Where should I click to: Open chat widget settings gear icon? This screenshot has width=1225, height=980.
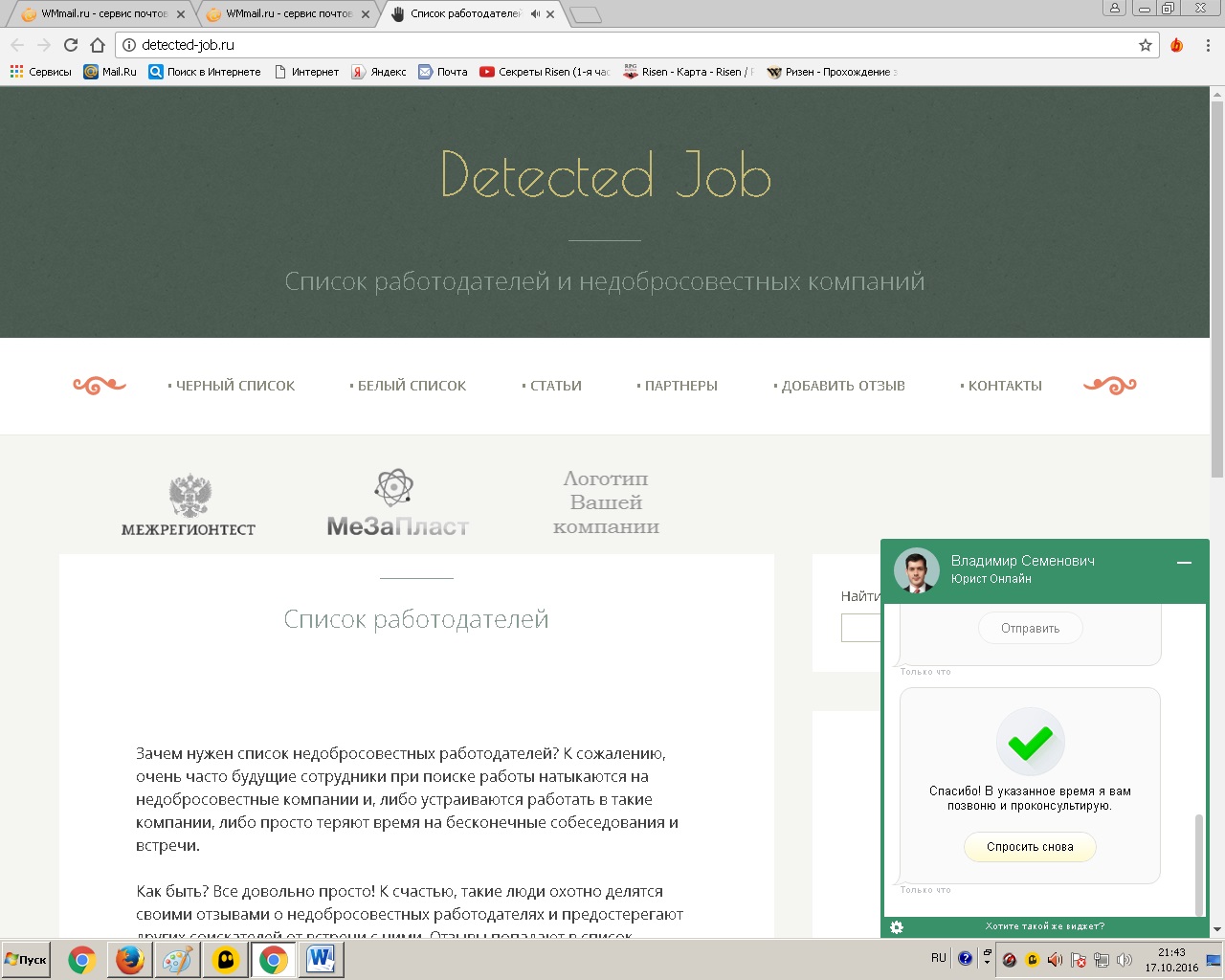[897, 927]
